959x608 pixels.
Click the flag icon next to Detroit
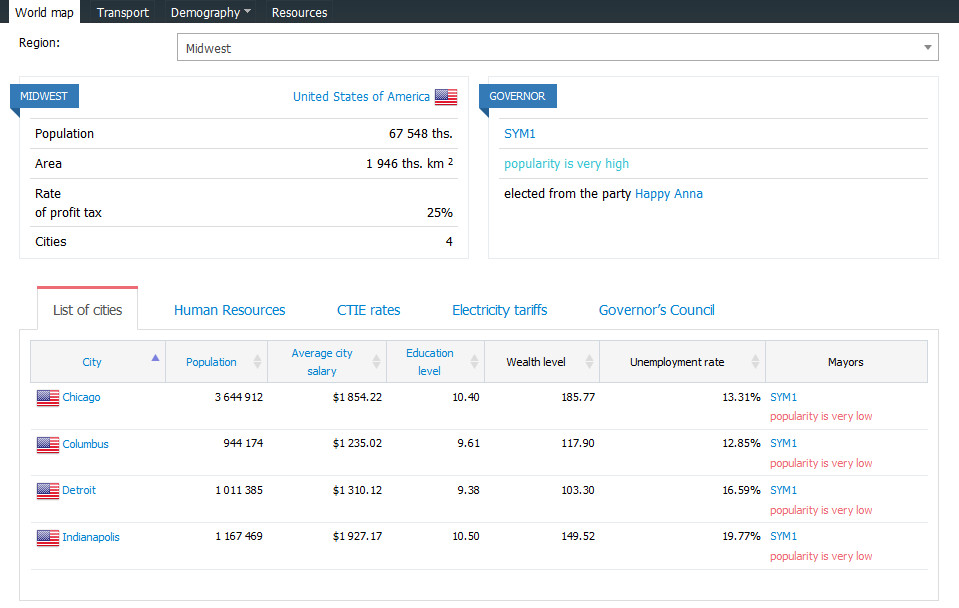pos(48,491)
